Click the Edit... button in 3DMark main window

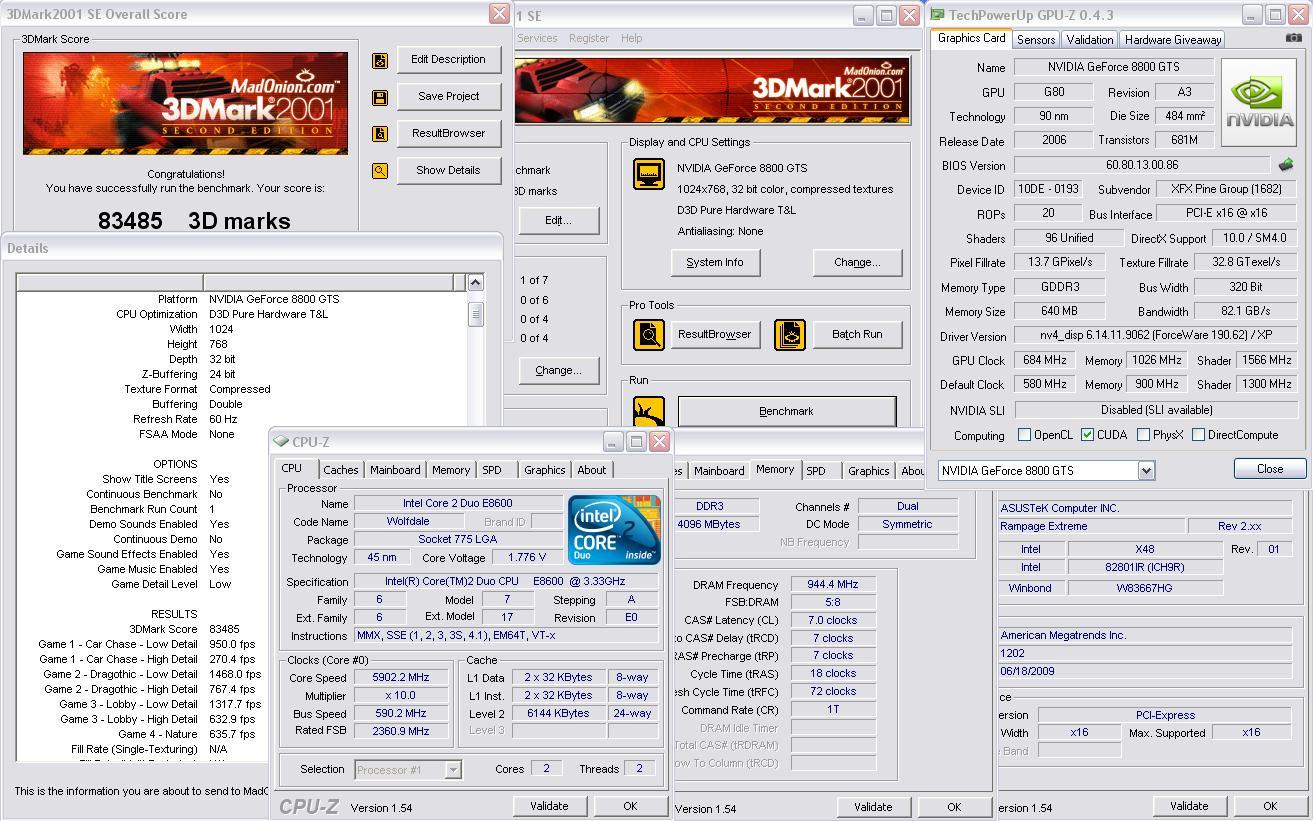pos(558,220)
